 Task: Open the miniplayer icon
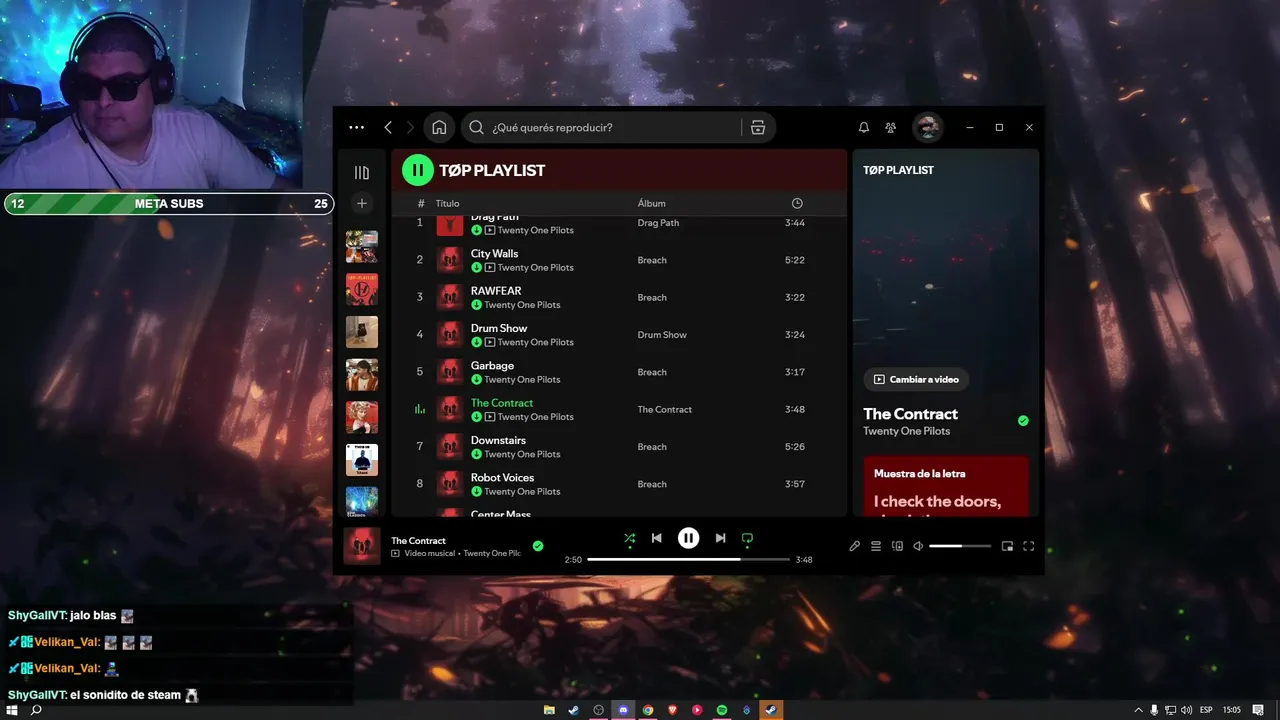(x=1007, y=546)
